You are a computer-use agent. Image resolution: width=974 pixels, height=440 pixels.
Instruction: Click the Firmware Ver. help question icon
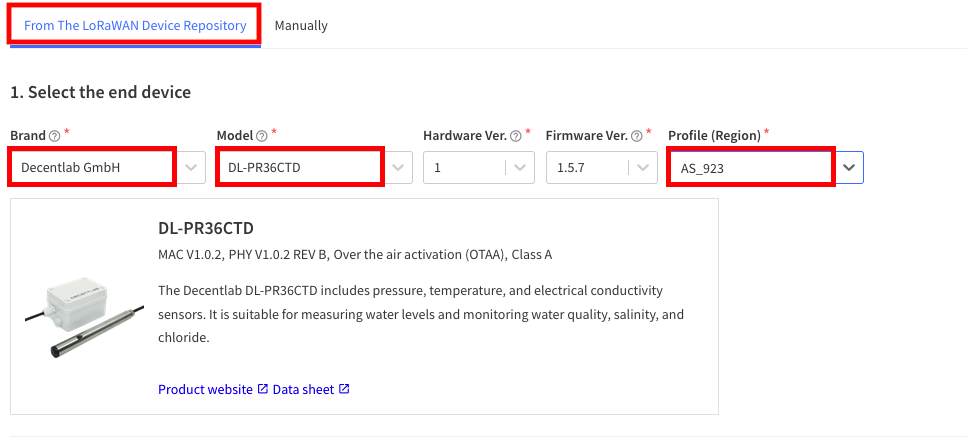click(636, 135)
